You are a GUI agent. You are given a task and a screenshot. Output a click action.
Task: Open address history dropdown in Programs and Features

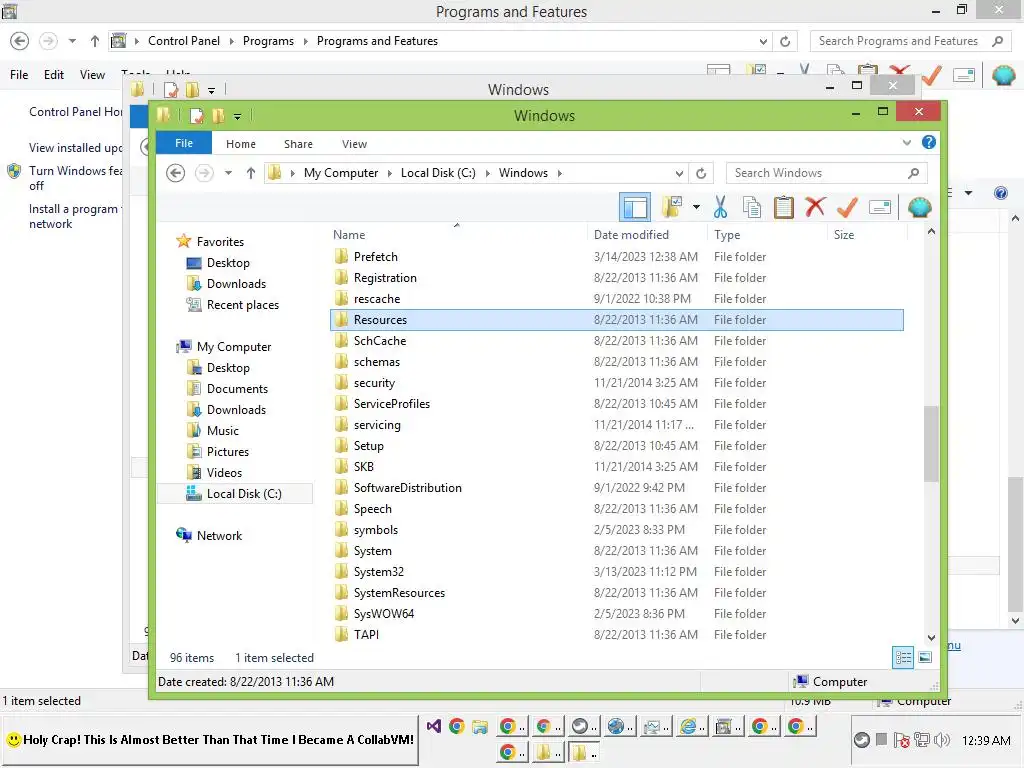pos(763,41)
